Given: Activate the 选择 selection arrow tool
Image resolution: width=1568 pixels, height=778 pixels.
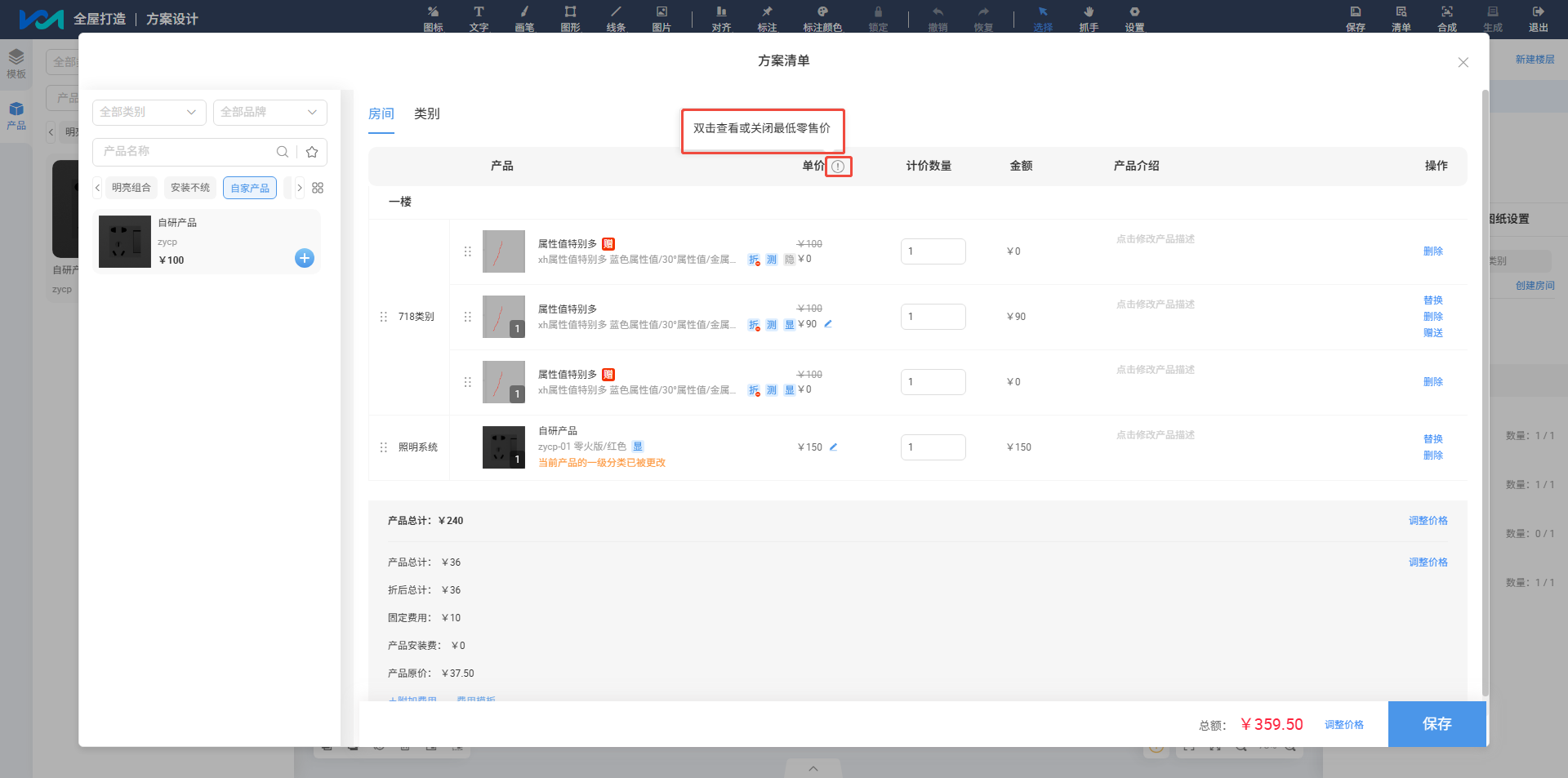Looking at the screenshot, I should 1043,18.
